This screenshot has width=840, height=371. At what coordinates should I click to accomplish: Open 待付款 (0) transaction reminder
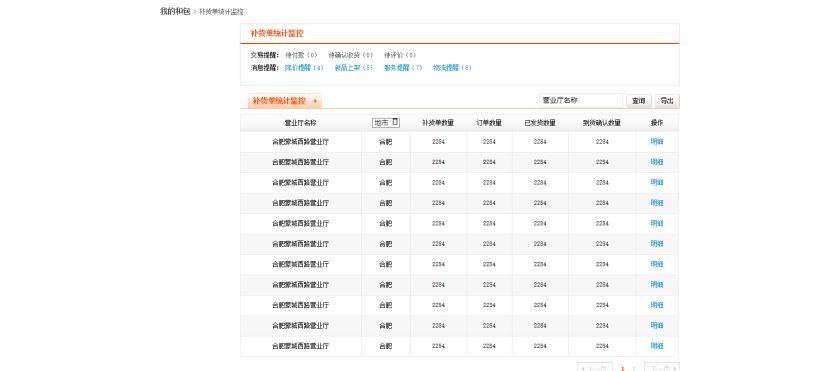[301, 55]
